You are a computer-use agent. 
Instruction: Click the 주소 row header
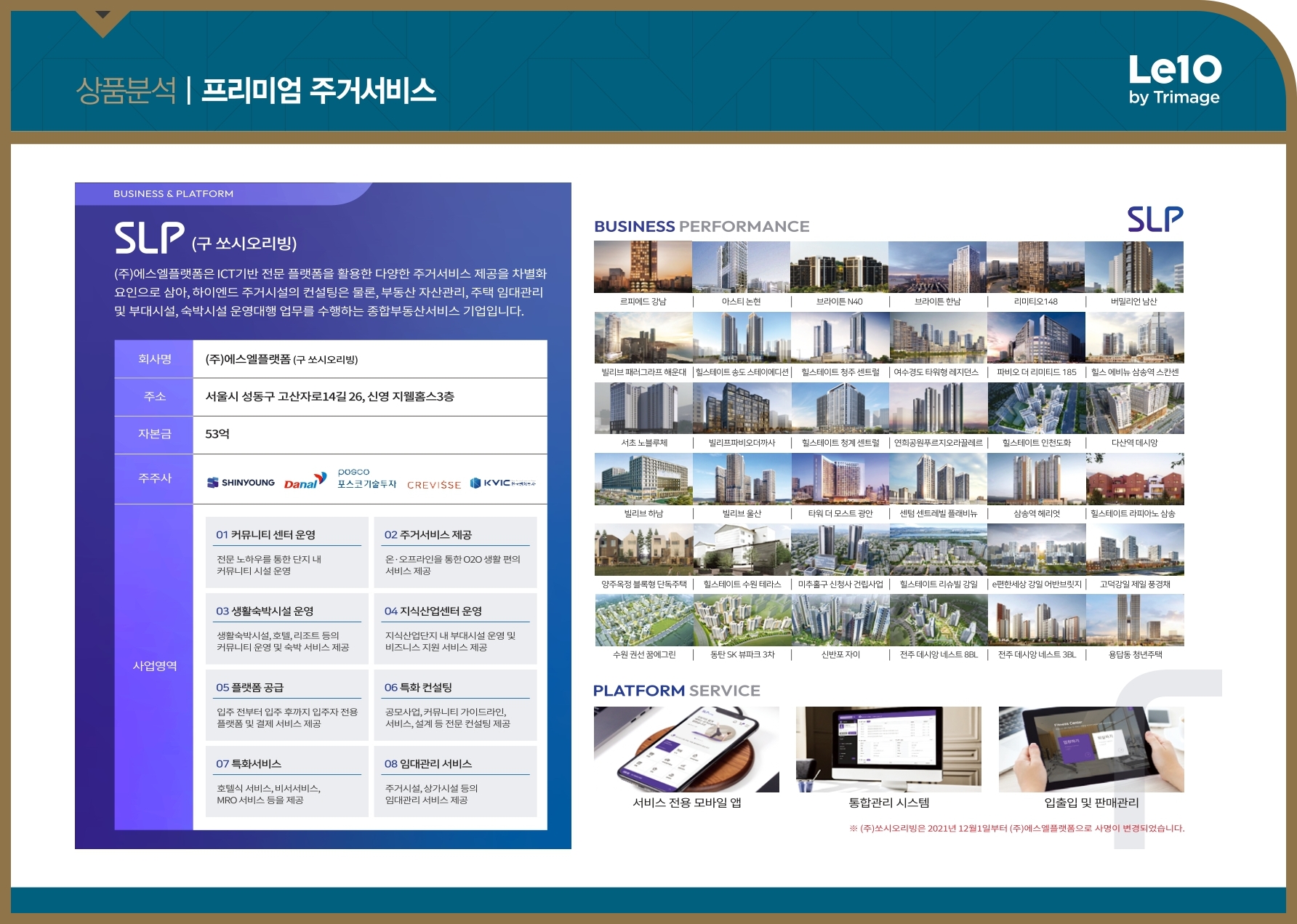point(154,396)
